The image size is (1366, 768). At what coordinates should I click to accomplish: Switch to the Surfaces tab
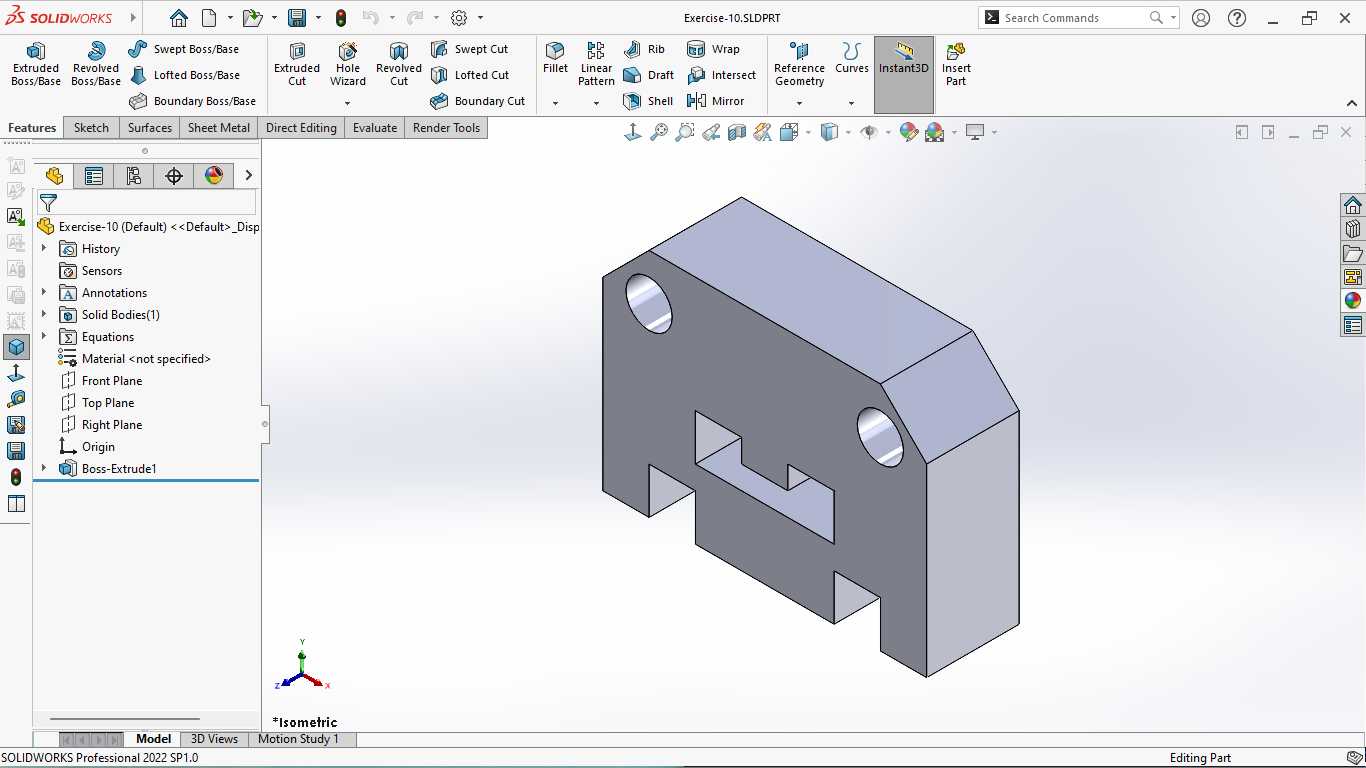tap(150, 128)
